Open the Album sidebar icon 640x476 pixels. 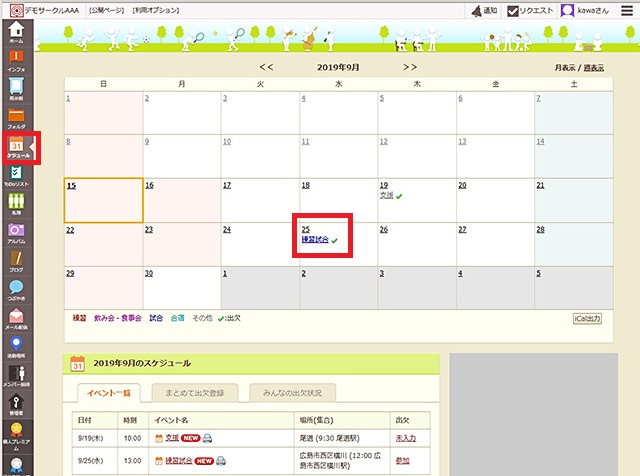point(16,233)
